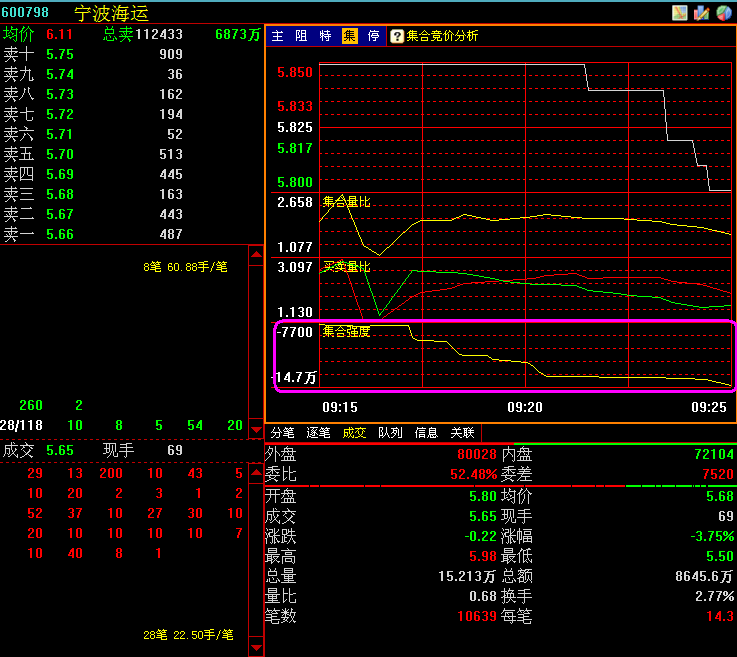Switch to the 主 chart tab
The width and height of the screenshot is (737, 657).
point(277,36)
